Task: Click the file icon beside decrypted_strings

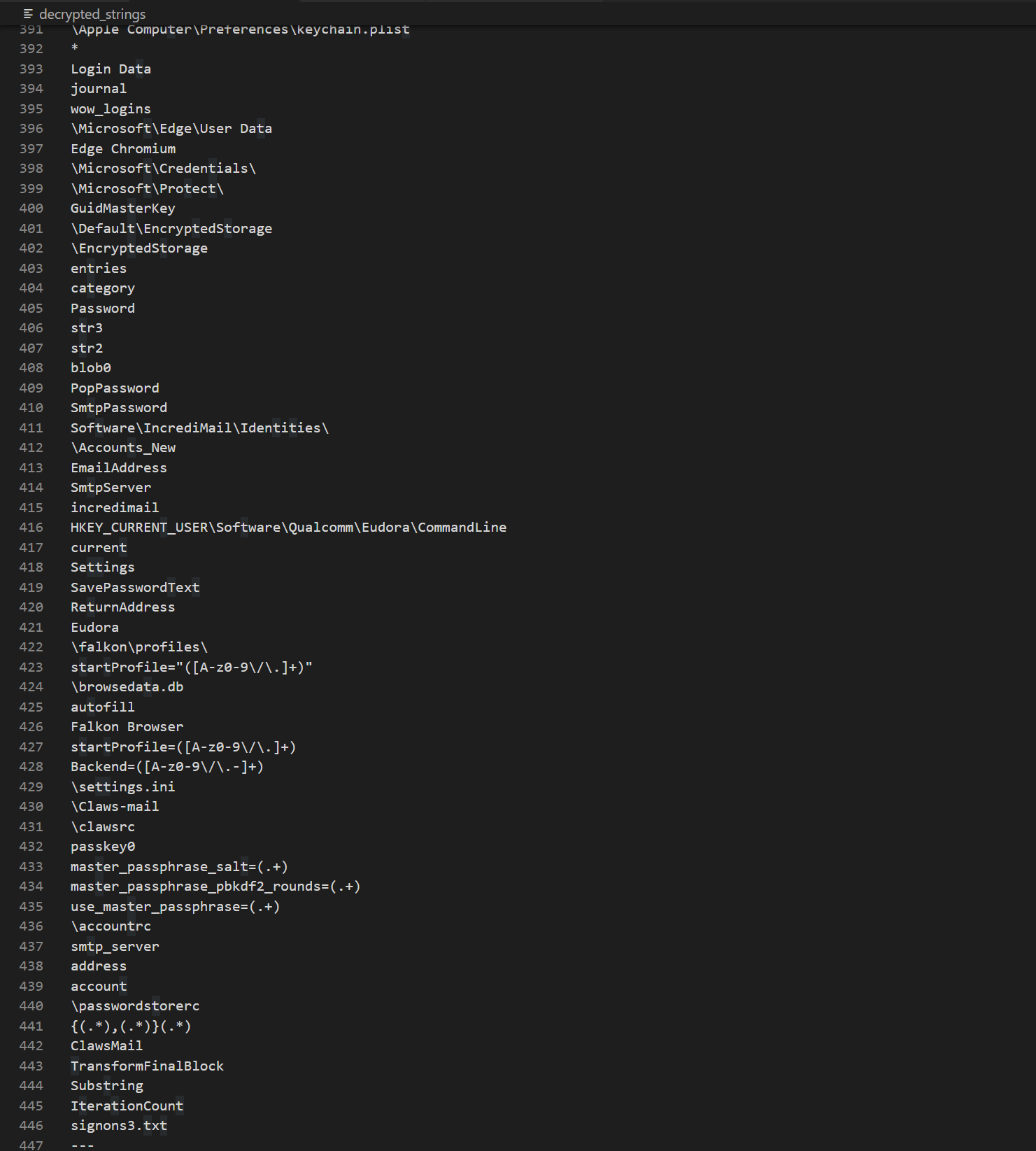Action: (28, 14)
